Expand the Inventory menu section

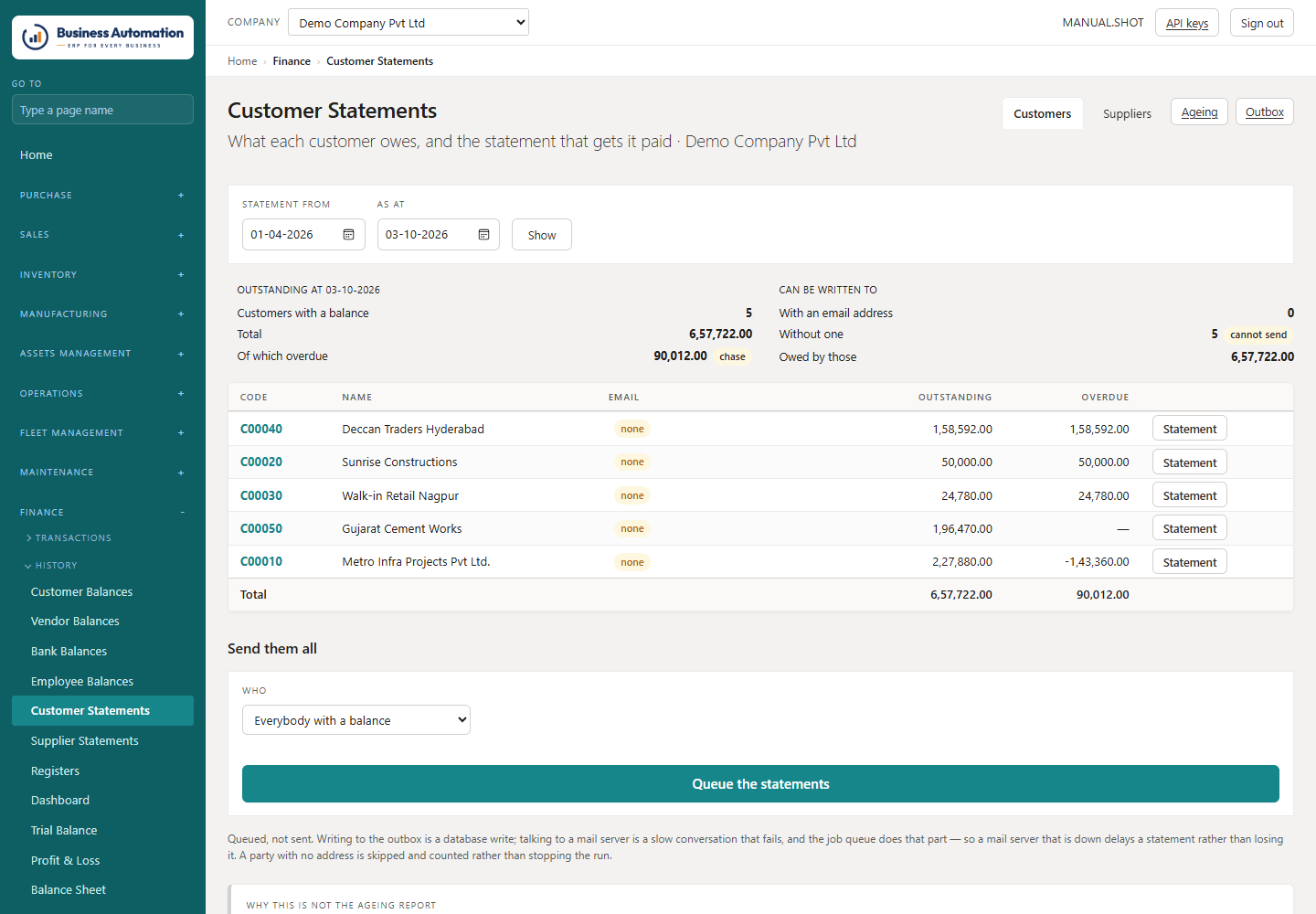coord(102,275)
